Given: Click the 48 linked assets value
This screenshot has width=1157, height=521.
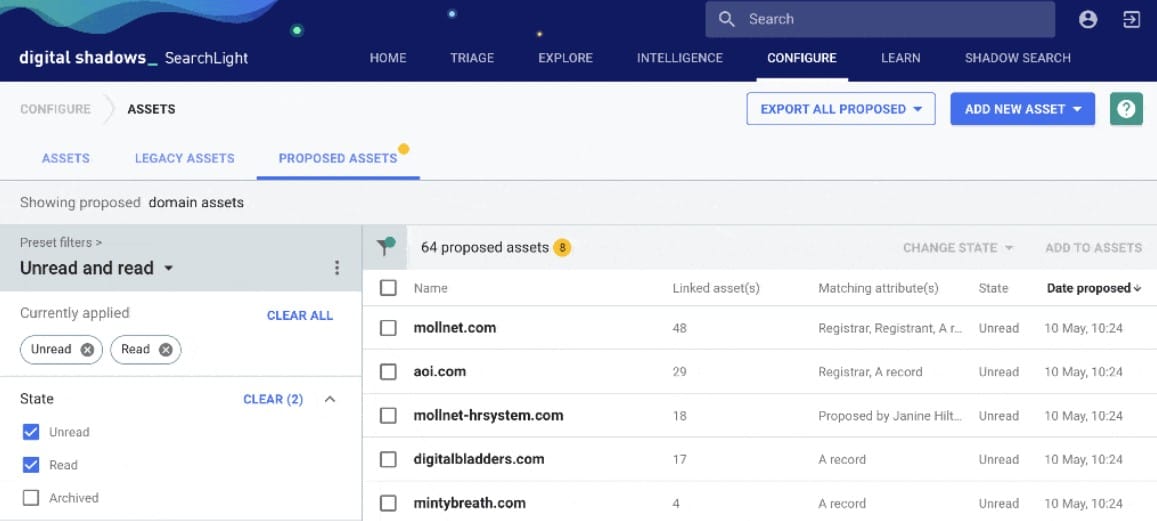Looking at the screenshot, I should click(x=680, y=328).
